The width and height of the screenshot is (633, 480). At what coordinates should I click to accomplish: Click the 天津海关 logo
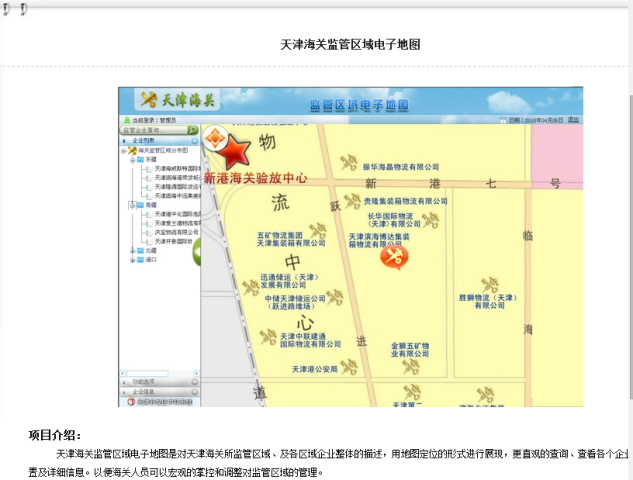click(x=178, y=100)
